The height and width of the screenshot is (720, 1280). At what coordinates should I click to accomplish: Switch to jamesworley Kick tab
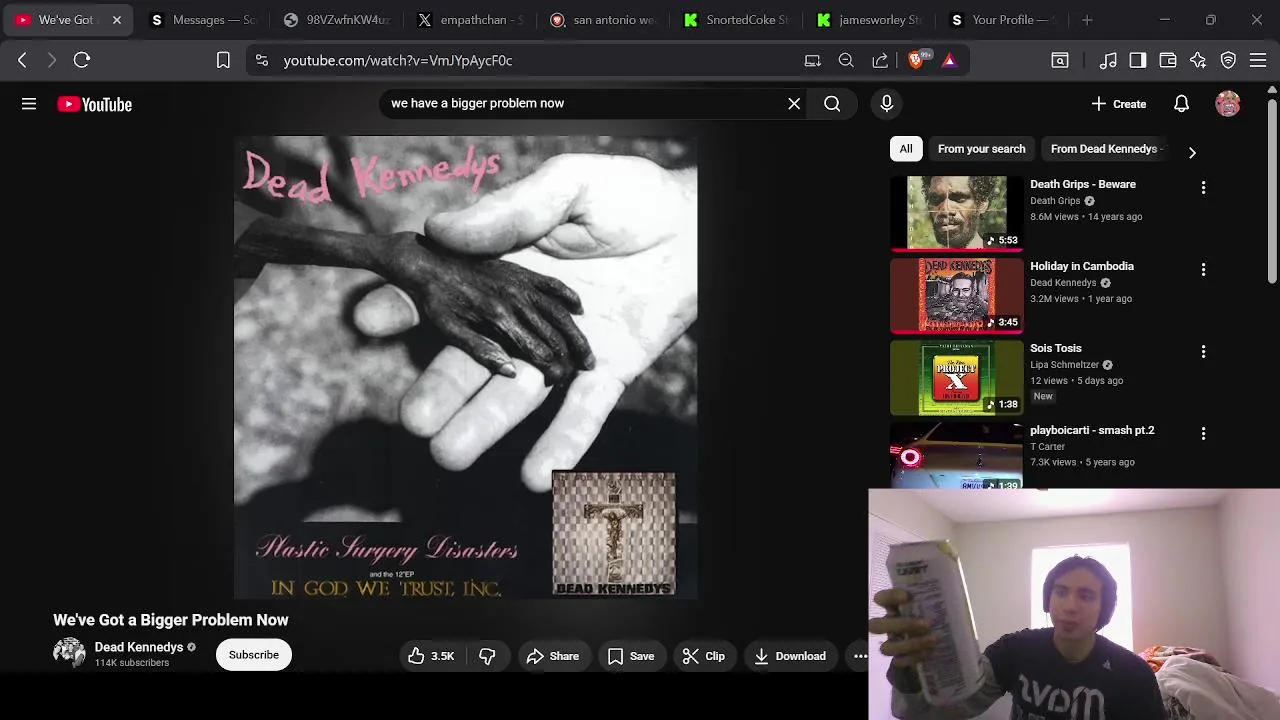(869, 20)
